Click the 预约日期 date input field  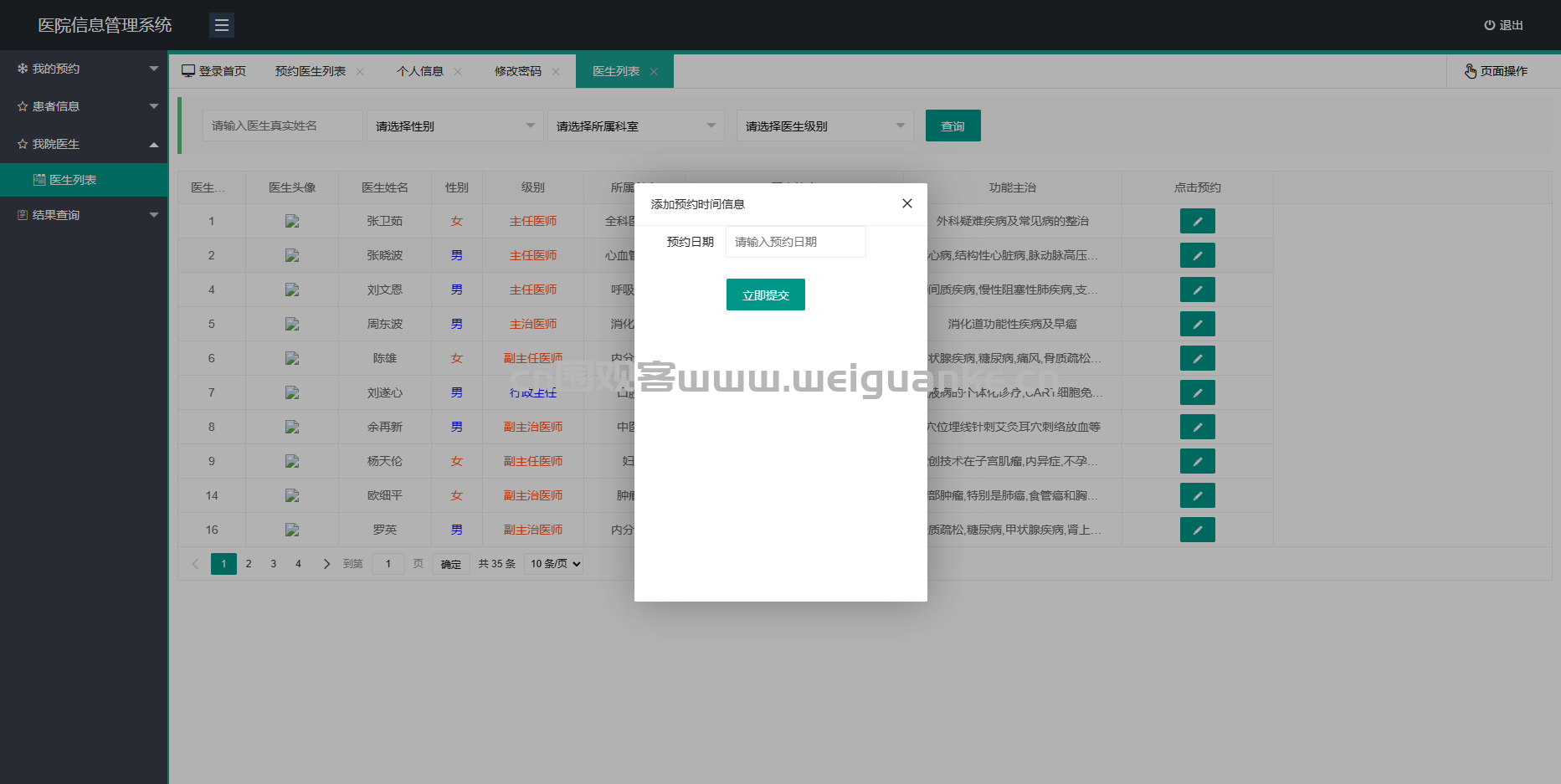coord(795,242)
